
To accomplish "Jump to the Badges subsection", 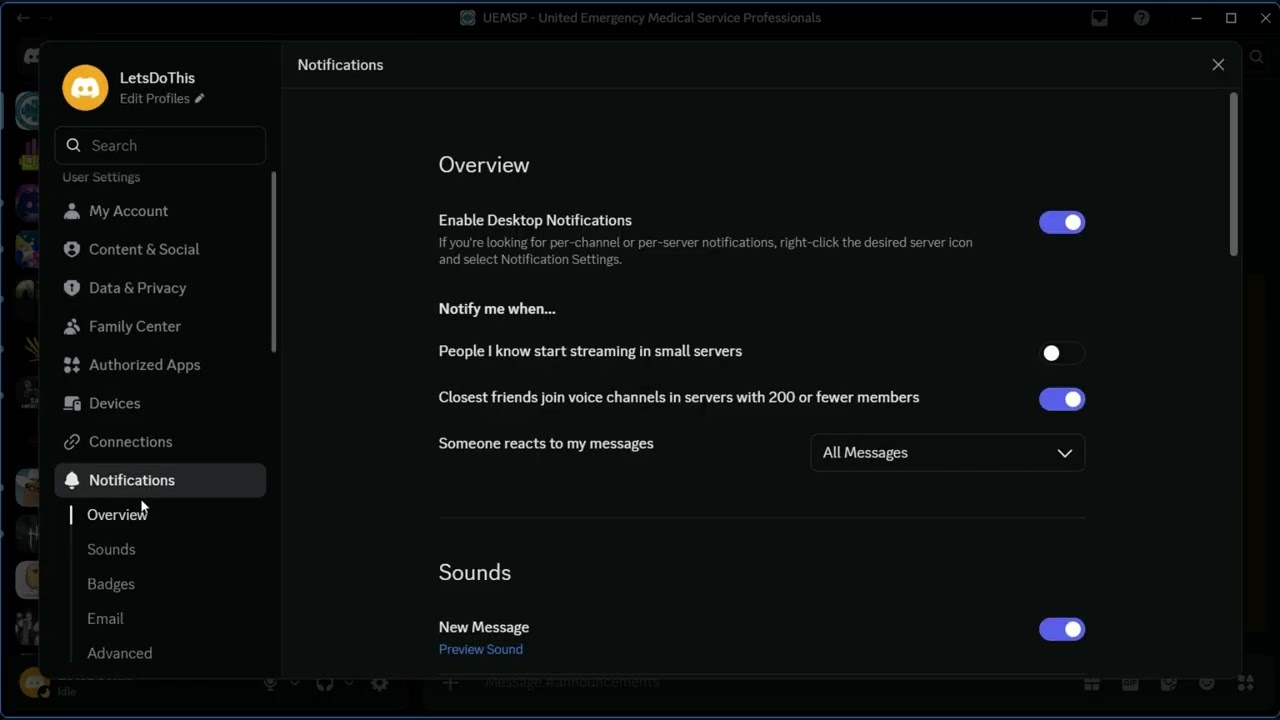I will point(111,584).
